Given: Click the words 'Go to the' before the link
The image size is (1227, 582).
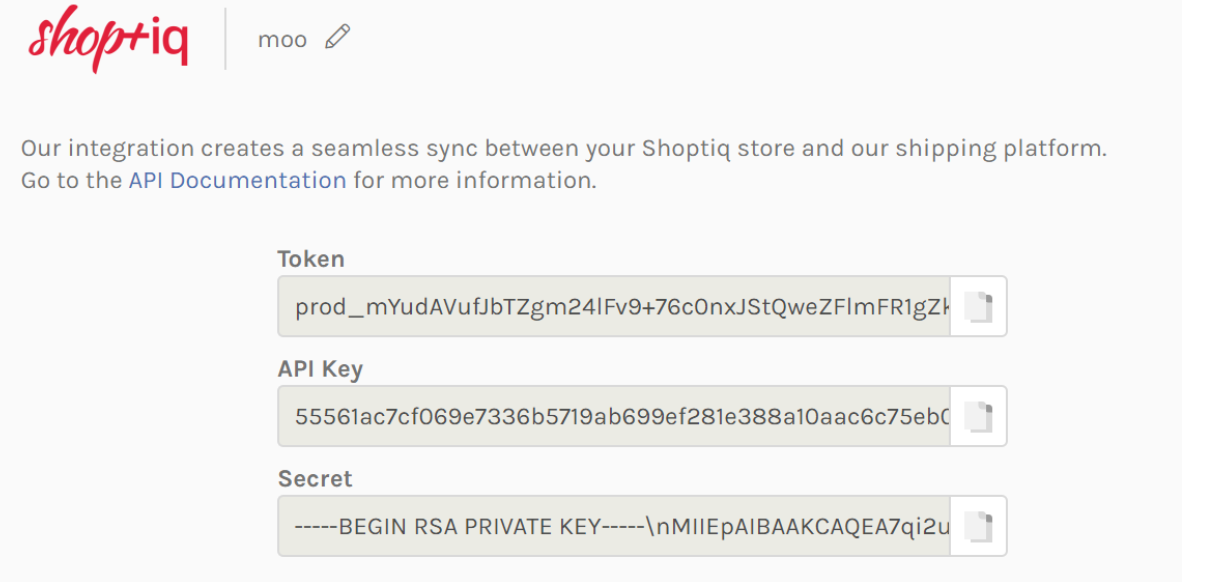Looking at the screenshot, I should 71,181.
